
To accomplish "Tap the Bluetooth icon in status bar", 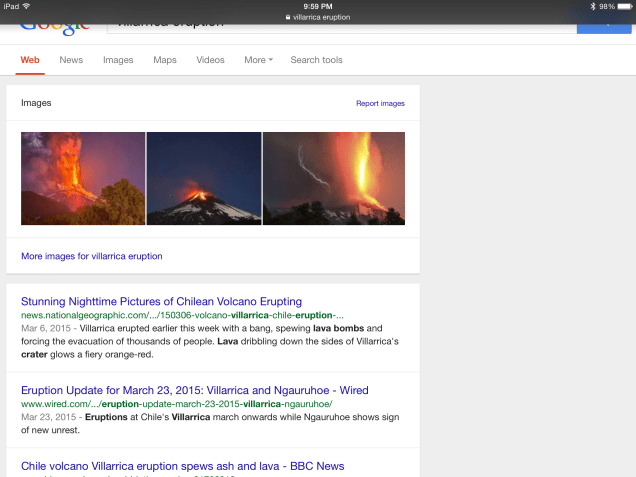I will (591, 6).
